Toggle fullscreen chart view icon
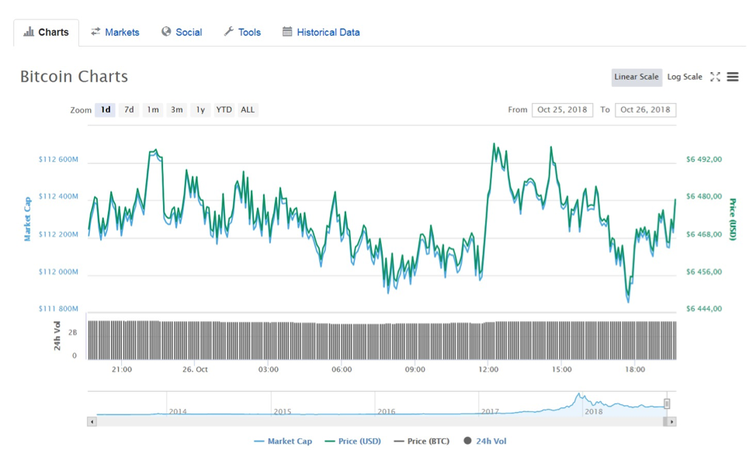 715,77
